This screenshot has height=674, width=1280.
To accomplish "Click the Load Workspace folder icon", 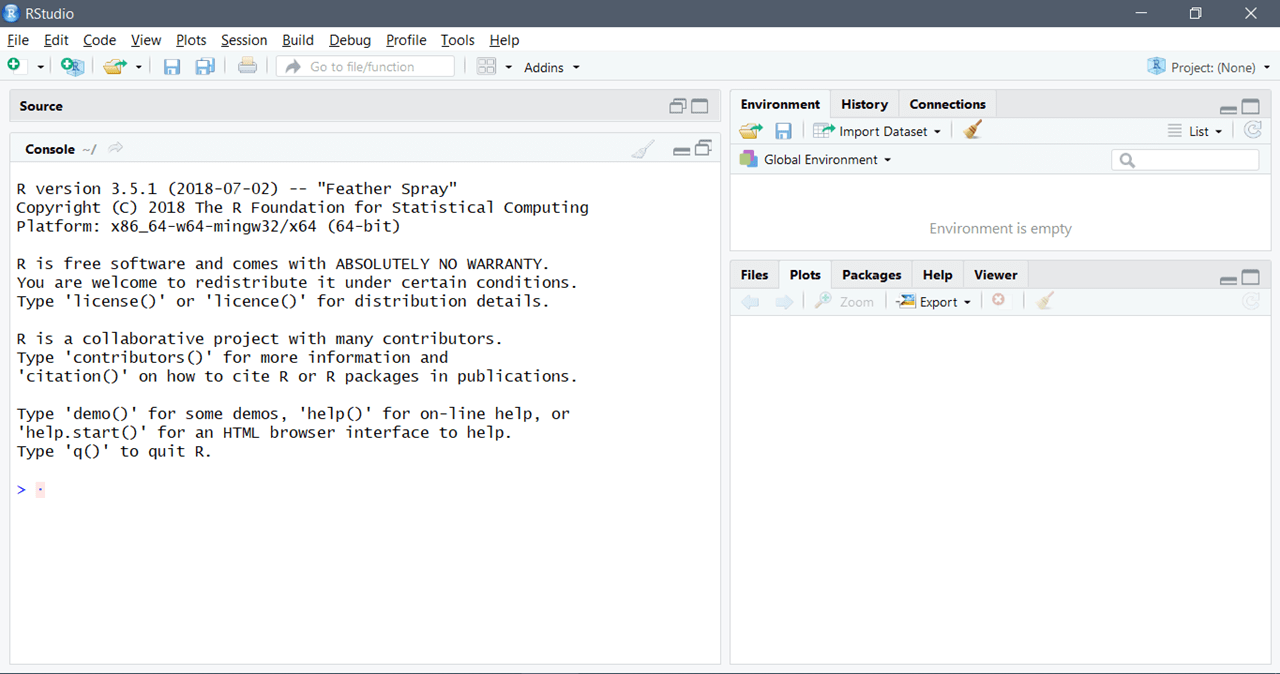I will (x=750, y=131).
